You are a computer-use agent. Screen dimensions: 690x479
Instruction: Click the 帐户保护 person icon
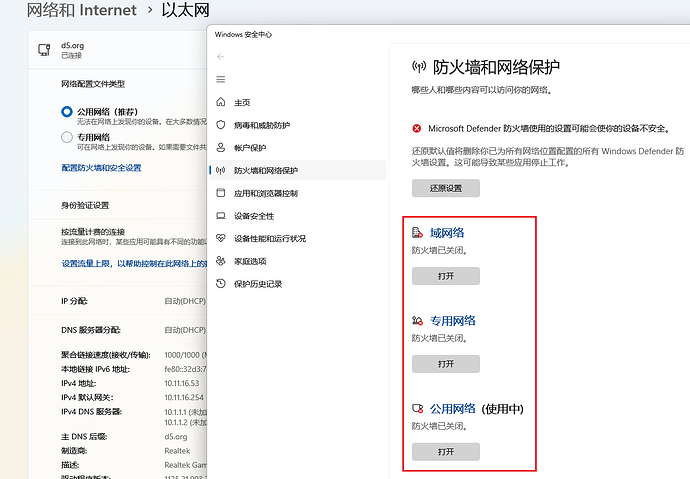pos(220,147)
